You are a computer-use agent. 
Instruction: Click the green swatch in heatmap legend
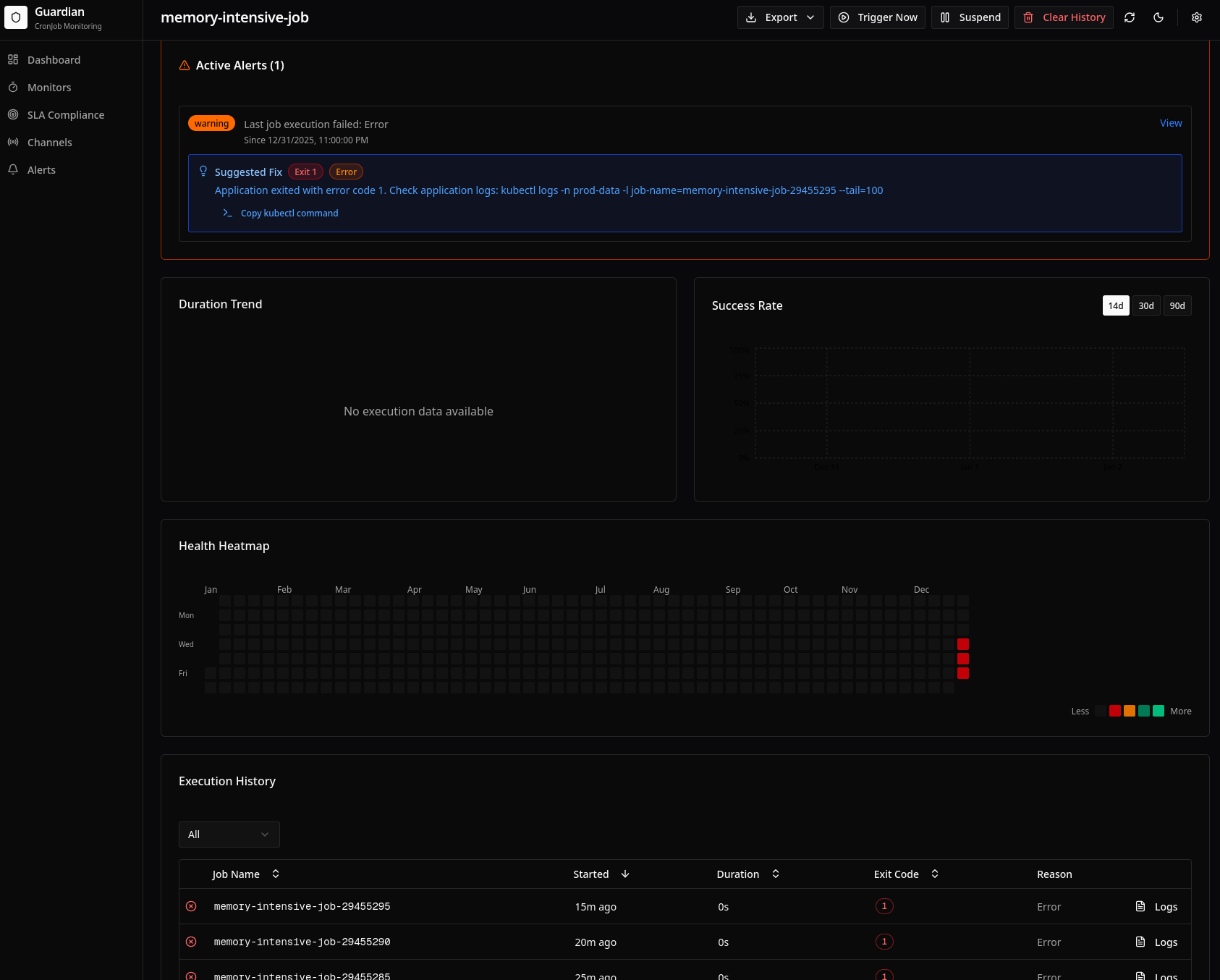coord(1158,711)
